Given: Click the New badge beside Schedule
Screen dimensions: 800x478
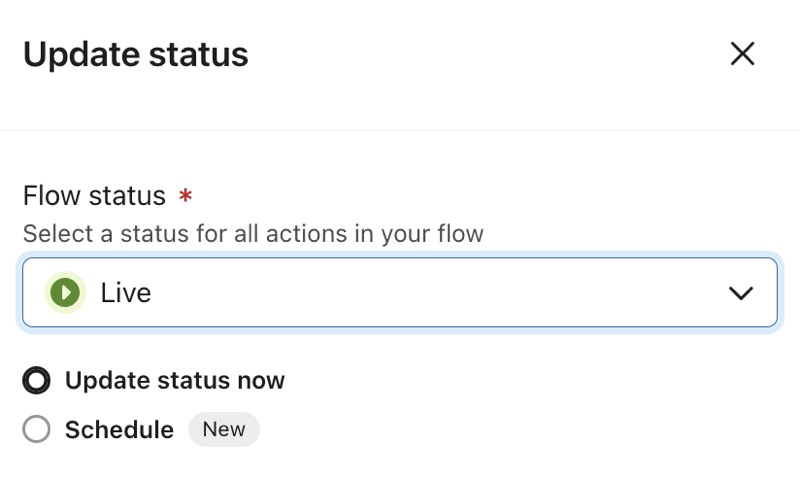Looking at the screenshot, I should 224,430.
